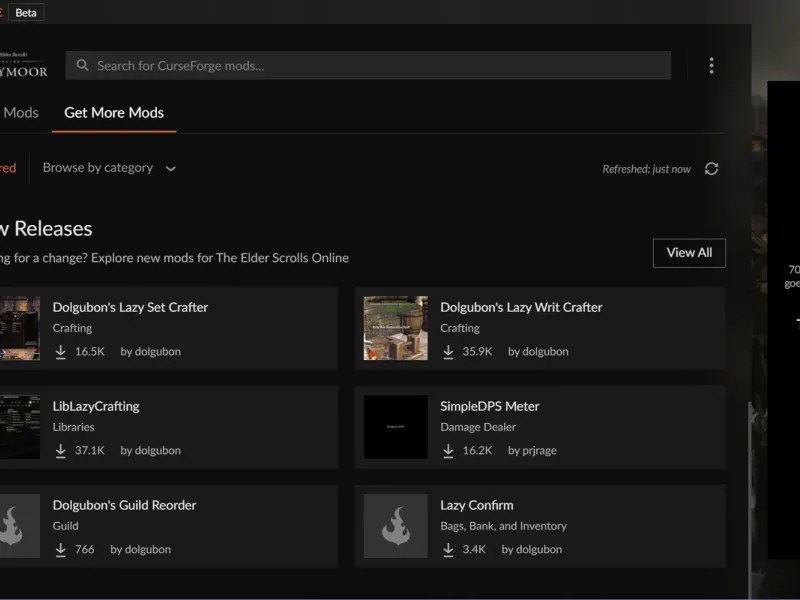Open the SimpleDPS Meter mod title
This screenshot has width=800, height=600.
(x=489, y=406)
